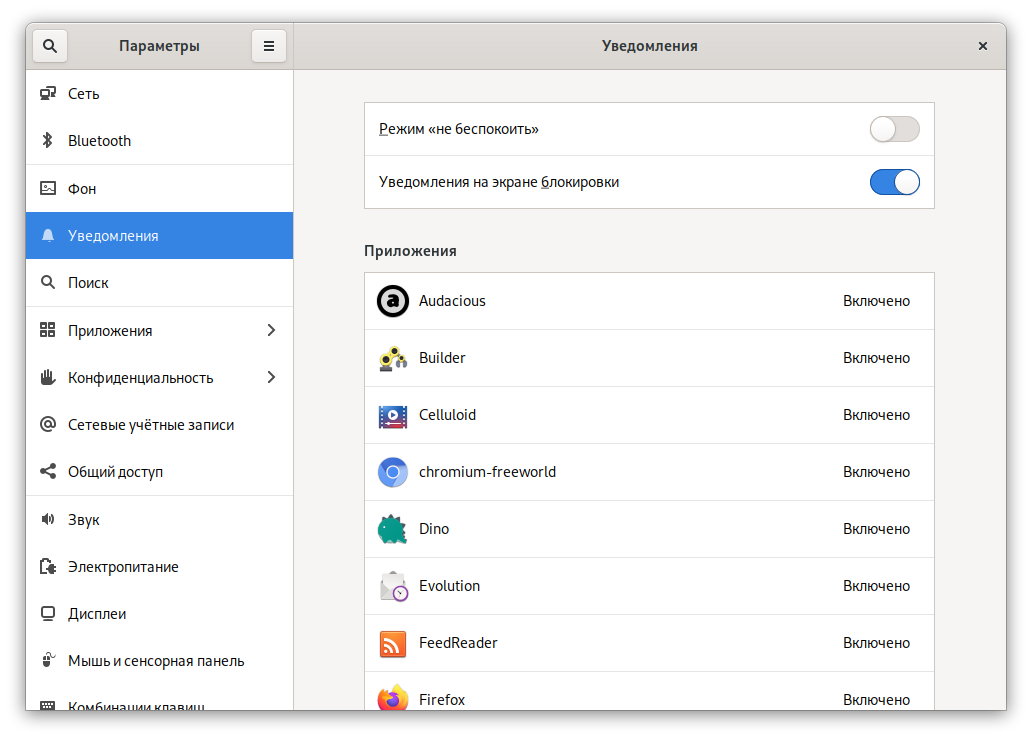1032x739 pixels.
Task: Open the Звук settings panel
Action: pos(159,519)
